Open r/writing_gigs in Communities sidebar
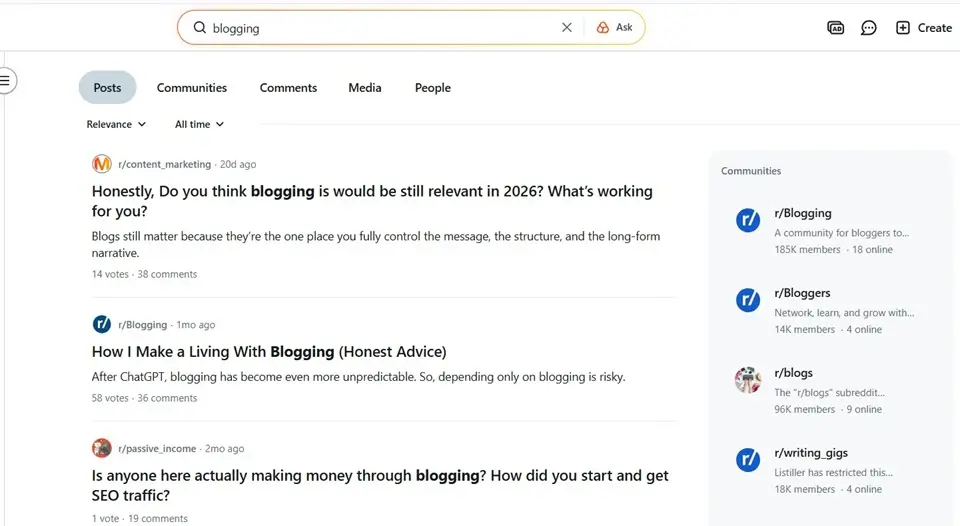Viewport: 960px width, 526px height. click(811, 453)
